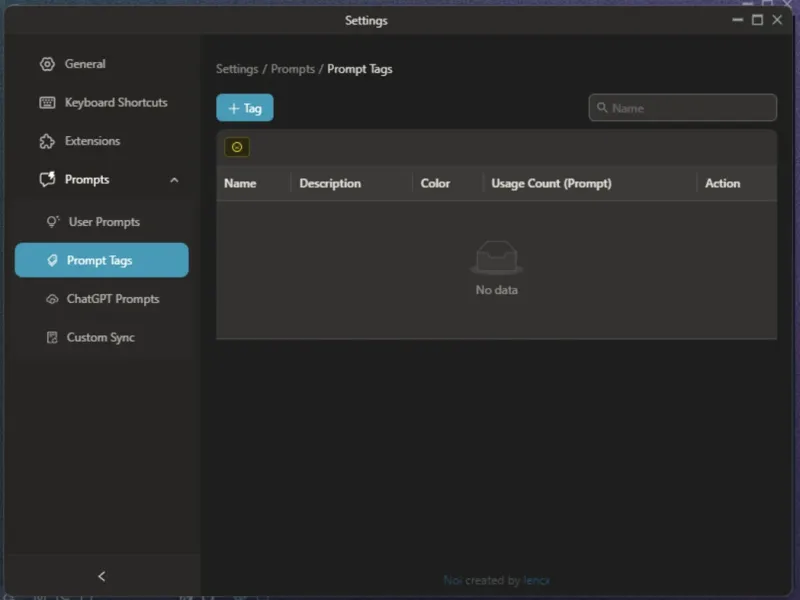
Task: Click the Name column header
Action: point(240,183)
